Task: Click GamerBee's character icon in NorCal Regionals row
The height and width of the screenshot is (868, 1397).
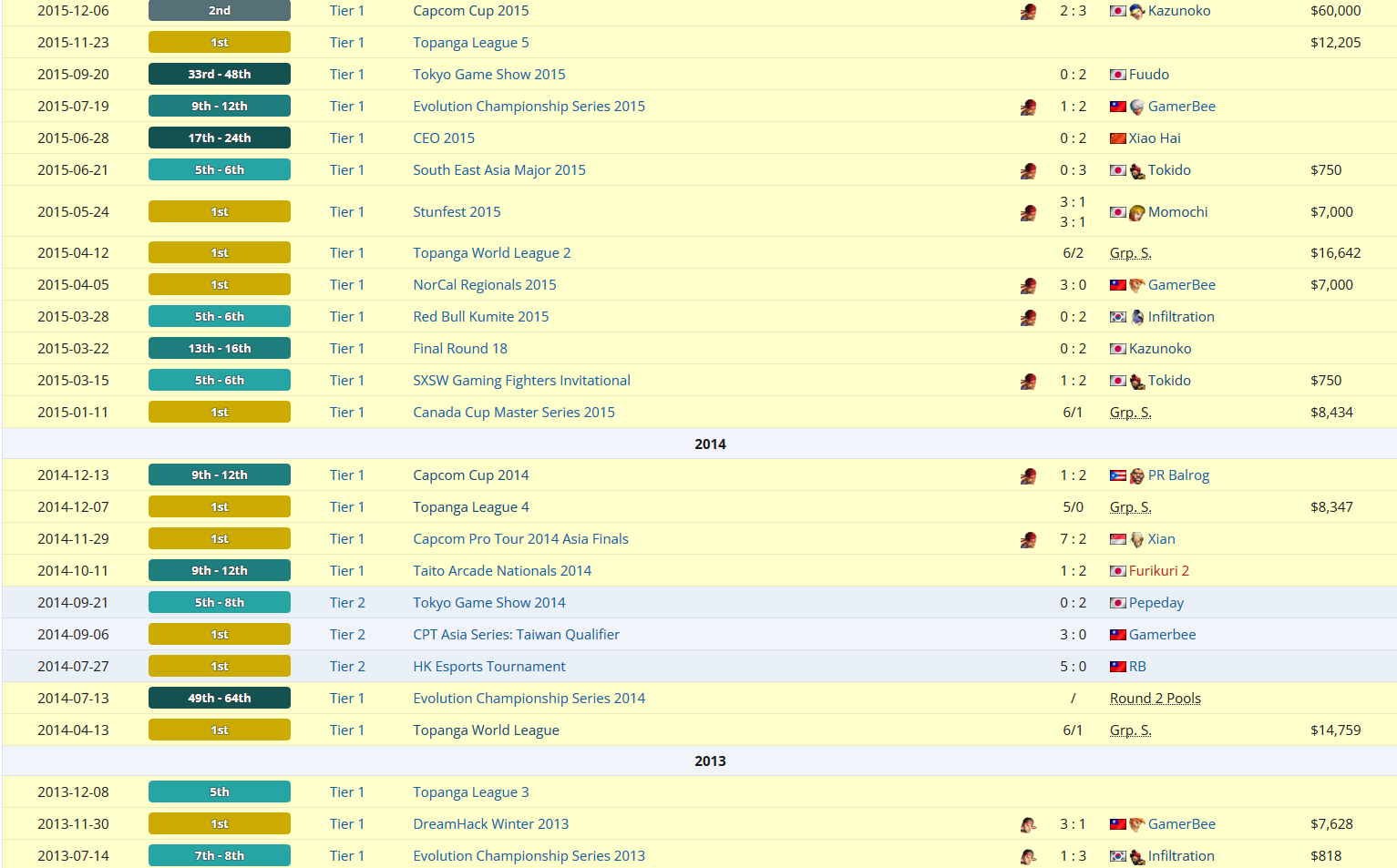Action: pos(1136,285)
